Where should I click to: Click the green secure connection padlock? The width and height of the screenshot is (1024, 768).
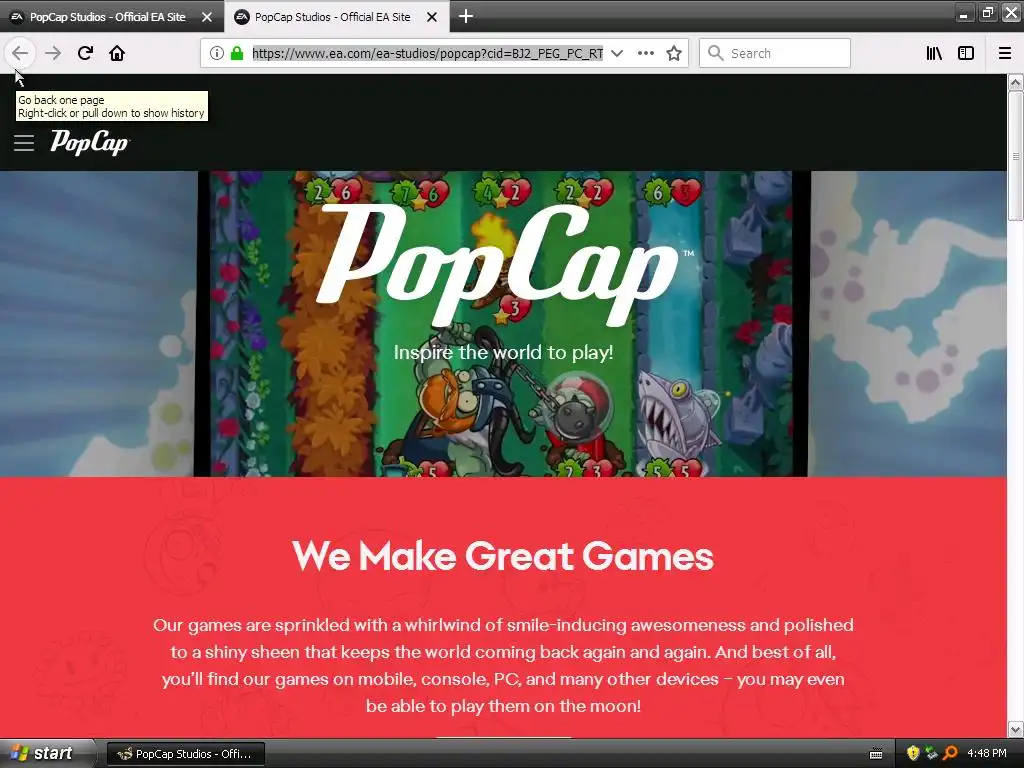[x=236, y=53]
